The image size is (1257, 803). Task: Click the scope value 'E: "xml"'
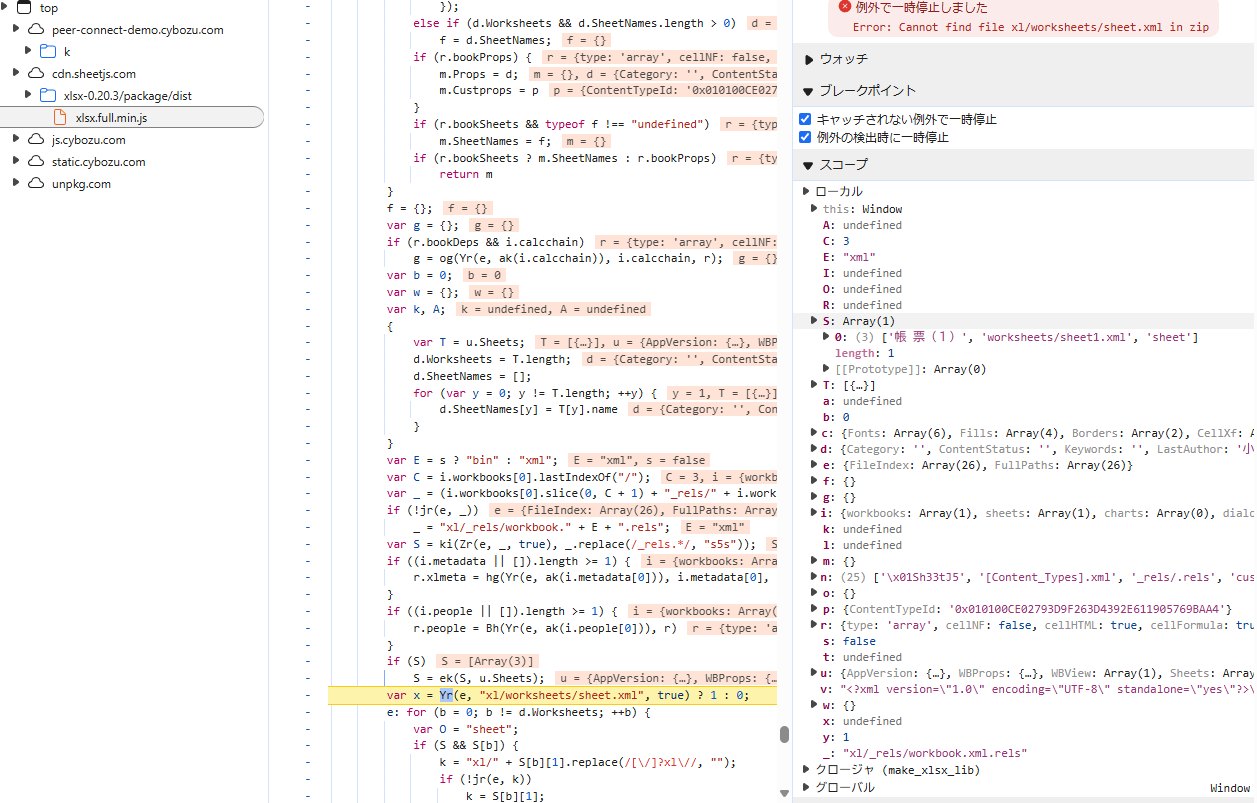point(849,257)
